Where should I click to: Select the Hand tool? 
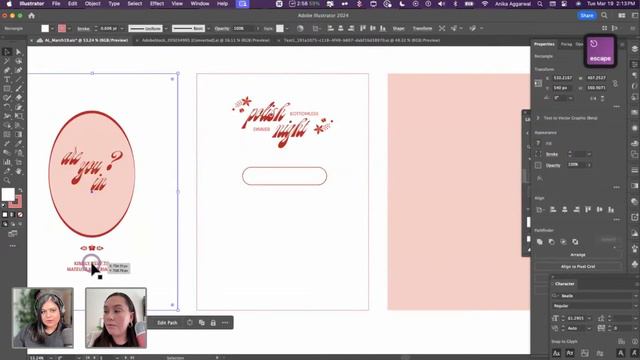(19, 171)
